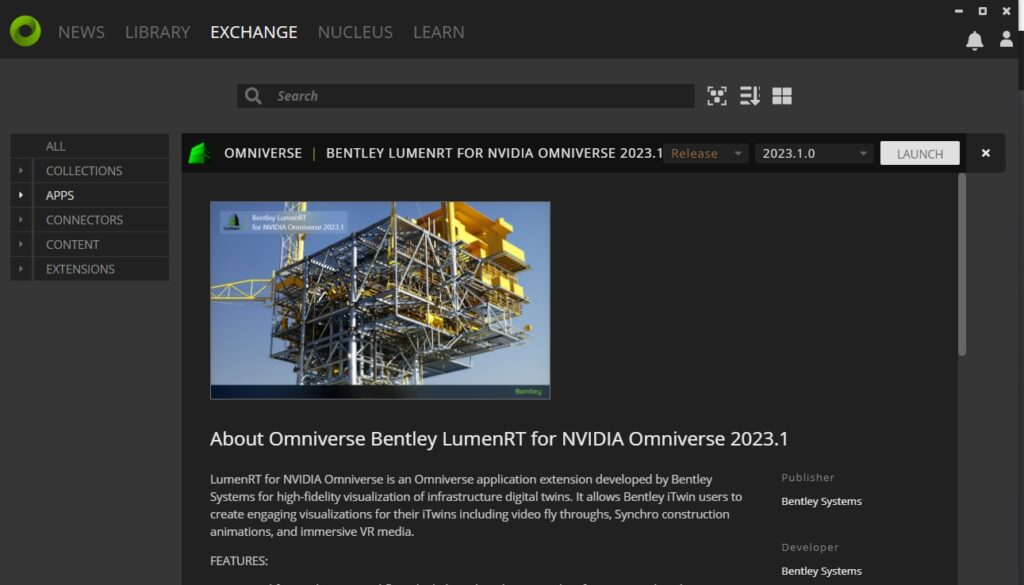1024x585 pixels.
Task: Open the 2023.1.0 version dropdown
Action: pos(812,153)
